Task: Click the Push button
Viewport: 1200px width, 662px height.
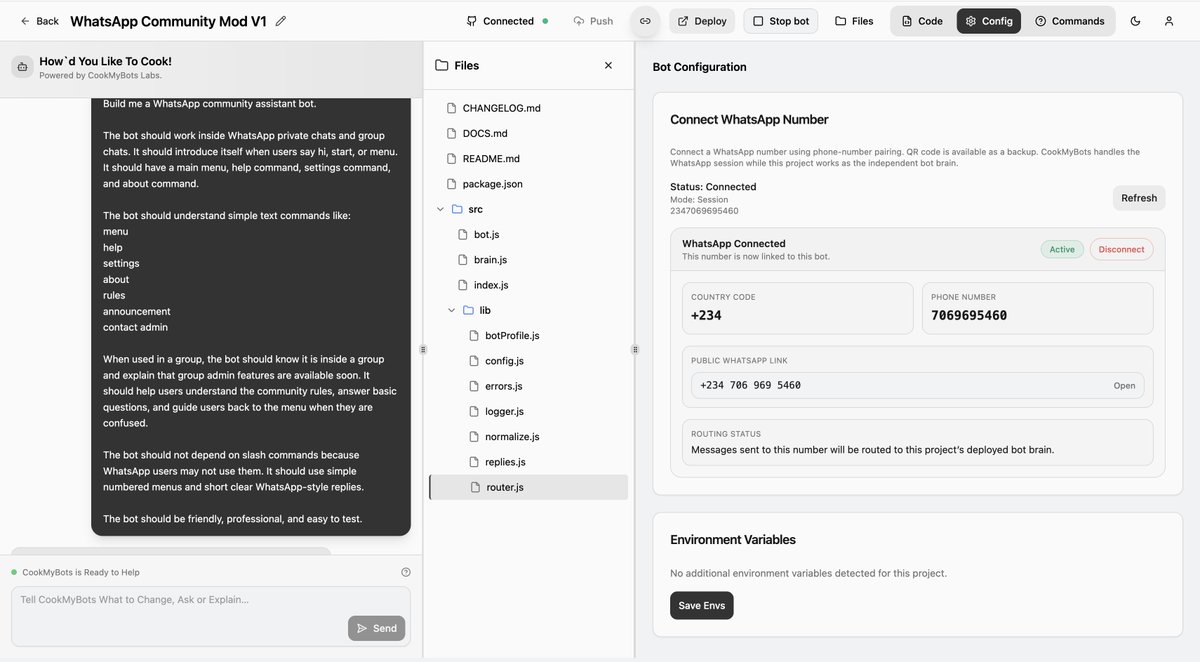Action: click(x=593, y=21)
